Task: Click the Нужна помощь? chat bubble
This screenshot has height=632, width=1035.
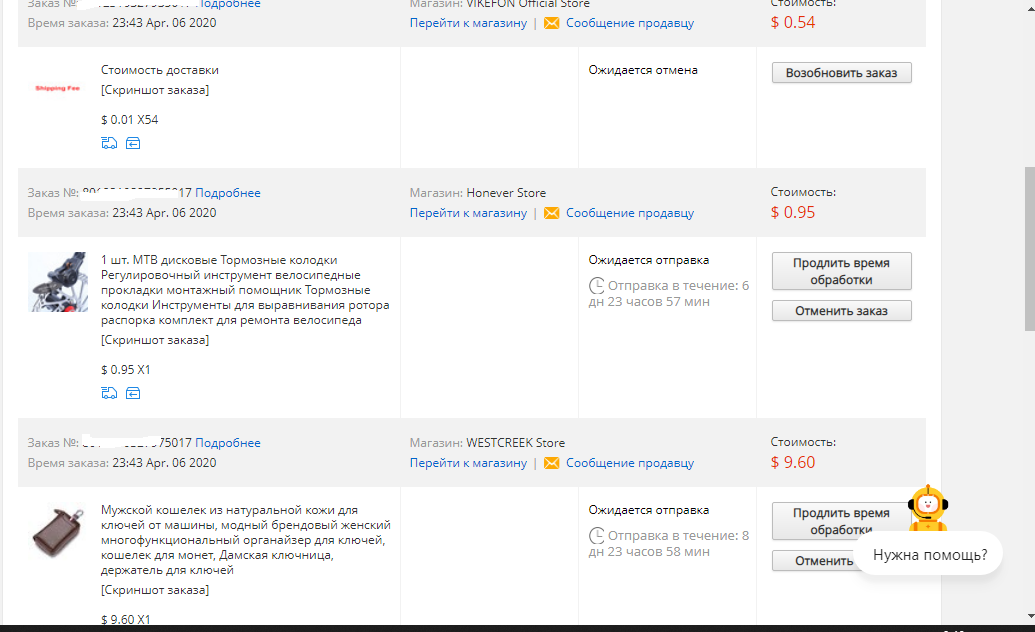Action: 929,555
